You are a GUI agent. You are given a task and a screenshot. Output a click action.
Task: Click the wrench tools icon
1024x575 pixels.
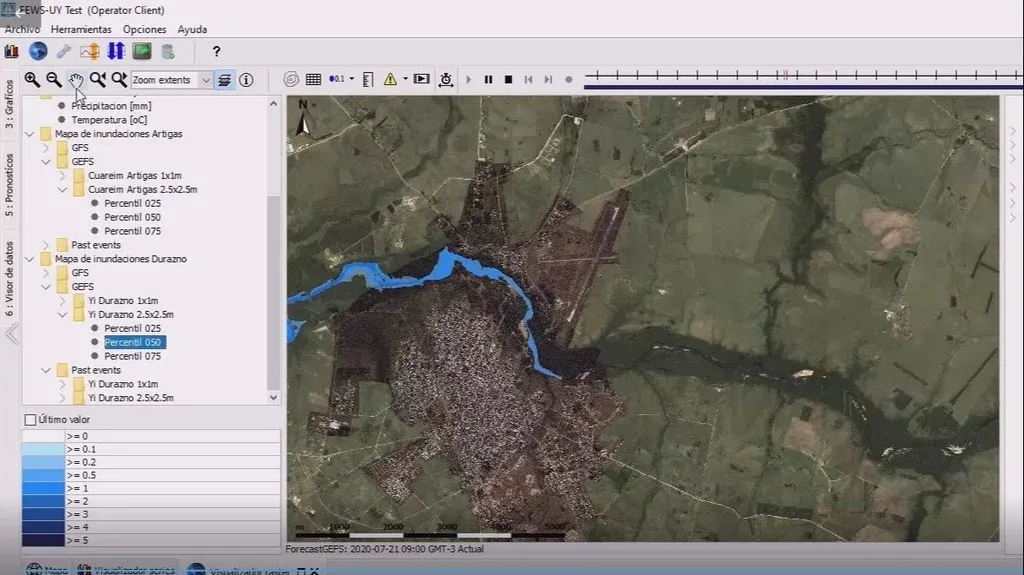pos(64,51)
